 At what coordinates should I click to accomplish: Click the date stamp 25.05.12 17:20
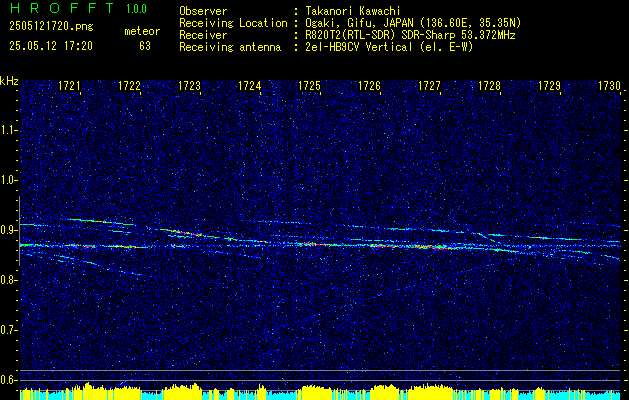click(x=51, y=46)
